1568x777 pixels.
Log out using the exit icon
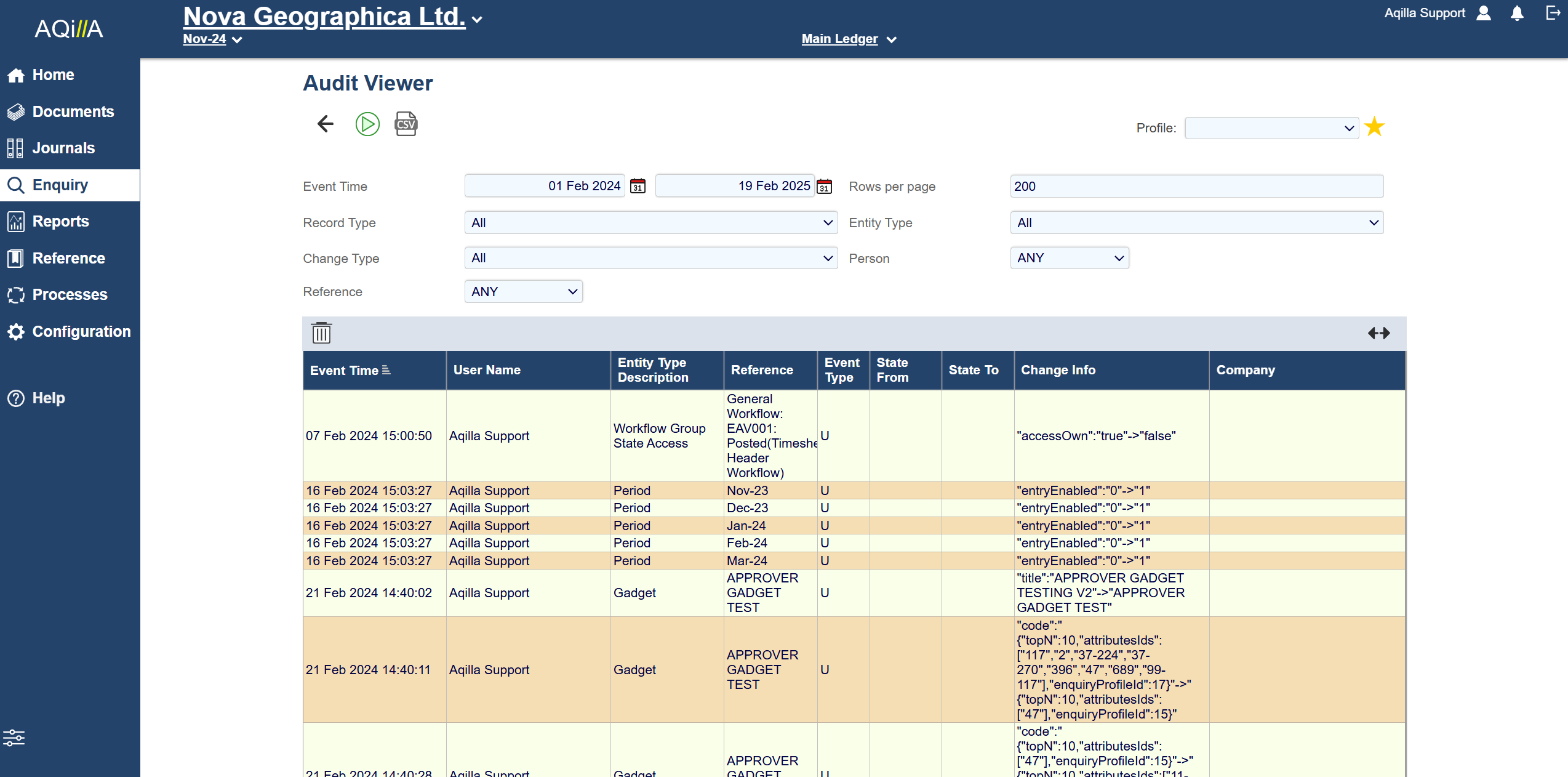[1551, 13]
